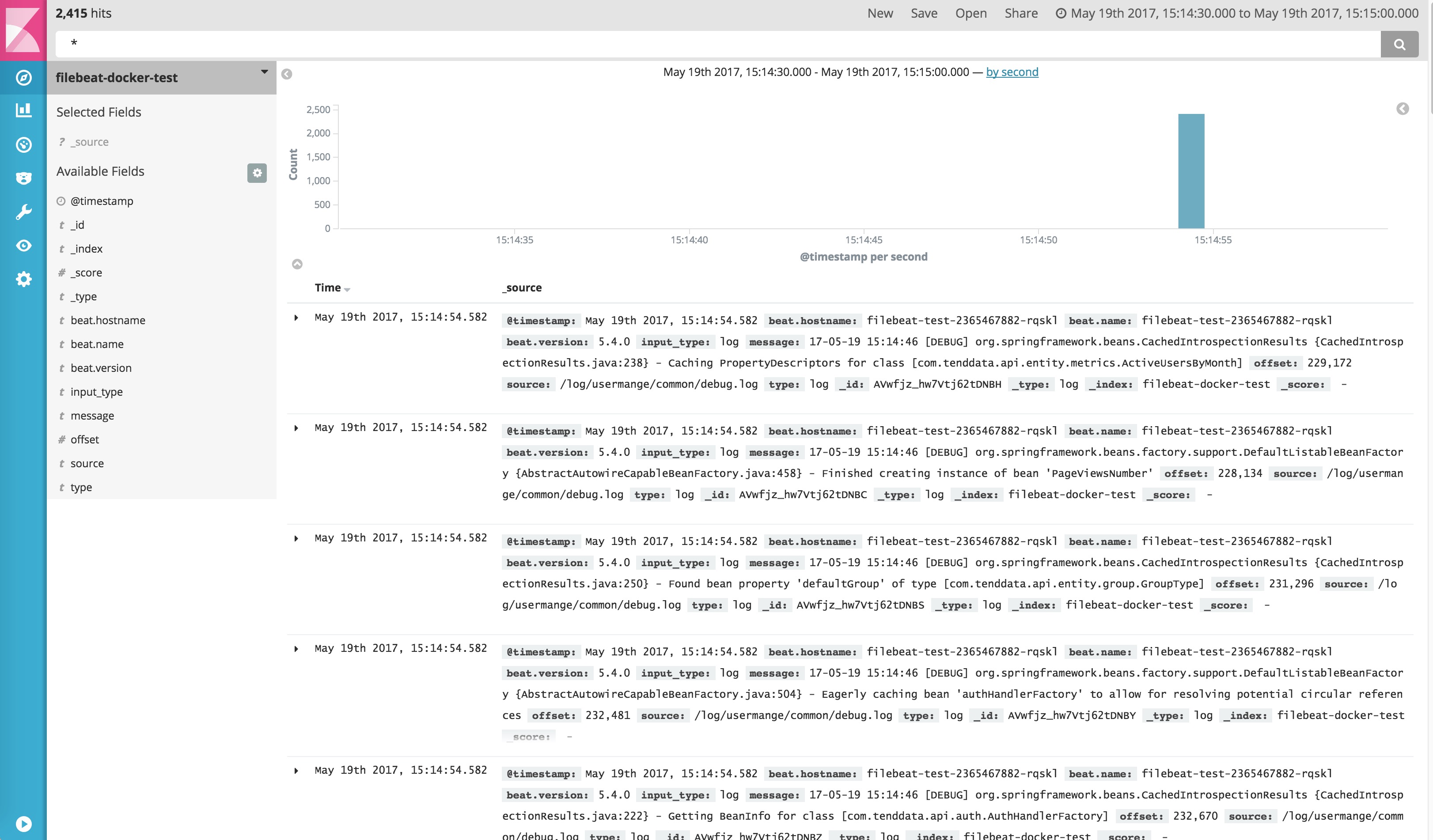
Task: Expand the first log entry row
Action: 296,317
